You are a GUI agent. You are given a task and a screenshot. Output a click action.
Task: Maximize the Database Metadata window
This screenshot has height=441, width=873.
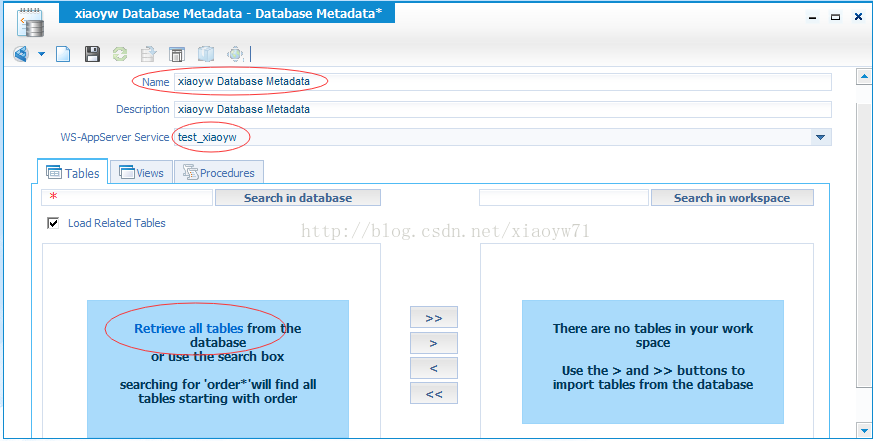pyautogui.click(x=835, y=17)
